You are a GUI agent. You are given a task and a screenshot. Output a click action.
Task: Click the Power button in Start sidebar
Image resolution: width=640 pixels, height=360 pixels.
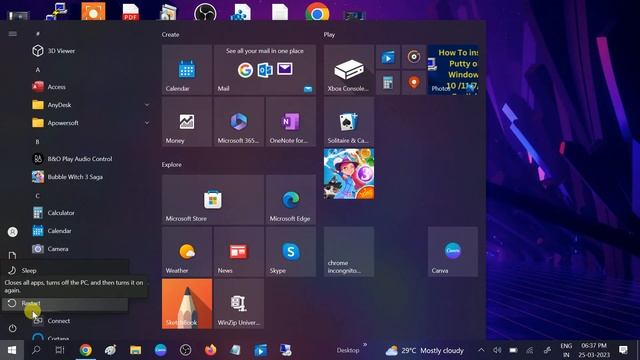[x=13, y=328]
